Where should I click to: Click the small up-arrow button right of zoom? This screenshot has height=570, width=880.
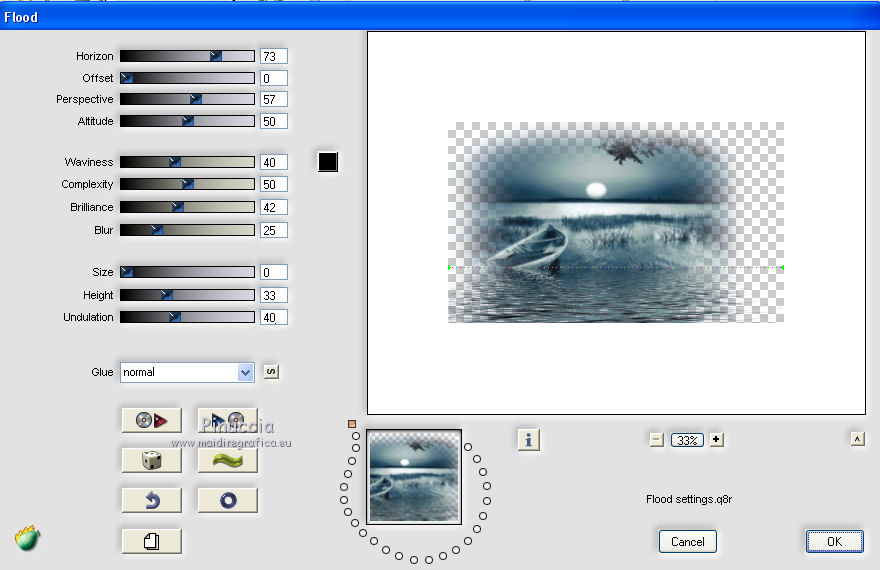click(x=857, y=439)
